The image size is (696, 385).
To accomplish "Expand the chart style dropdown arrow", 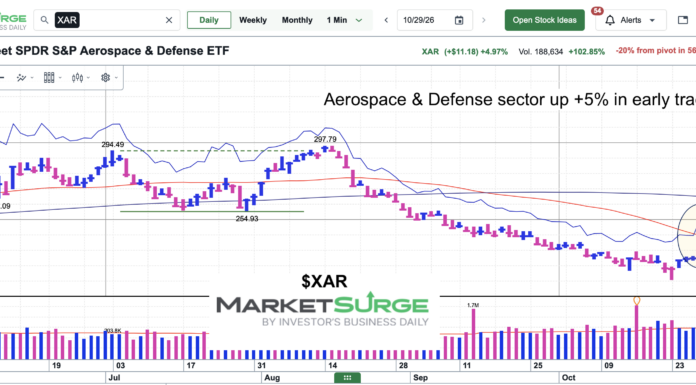I will (88, 78).
